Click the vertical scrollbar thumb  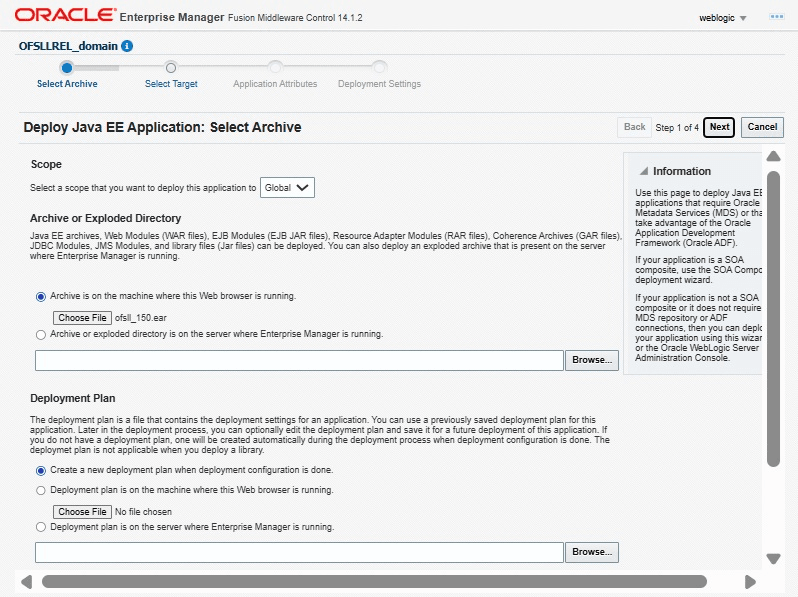coord(774,319)
